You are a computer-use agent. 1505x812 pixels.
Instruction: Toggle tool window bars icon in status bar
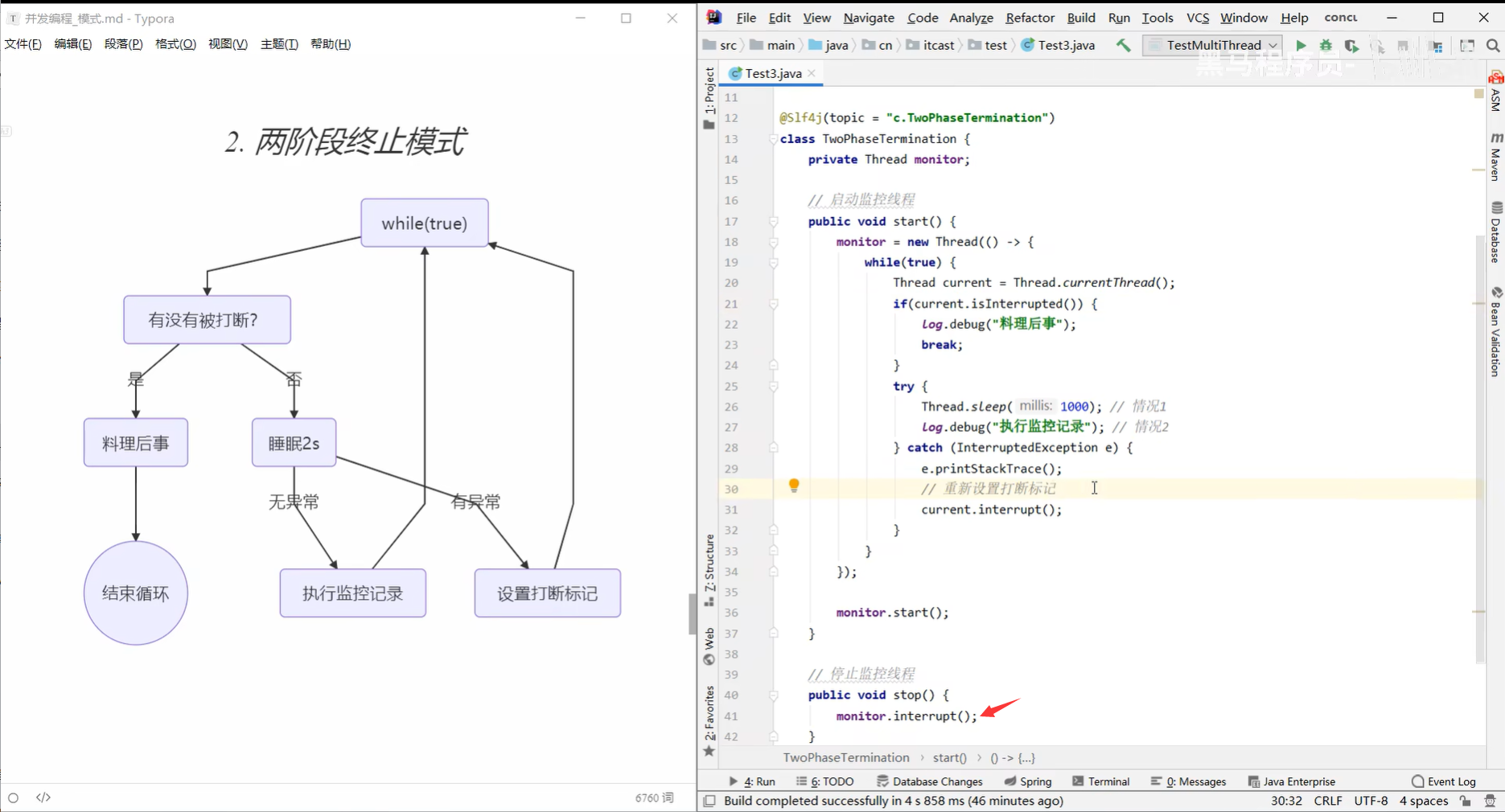tap(709, 801)
